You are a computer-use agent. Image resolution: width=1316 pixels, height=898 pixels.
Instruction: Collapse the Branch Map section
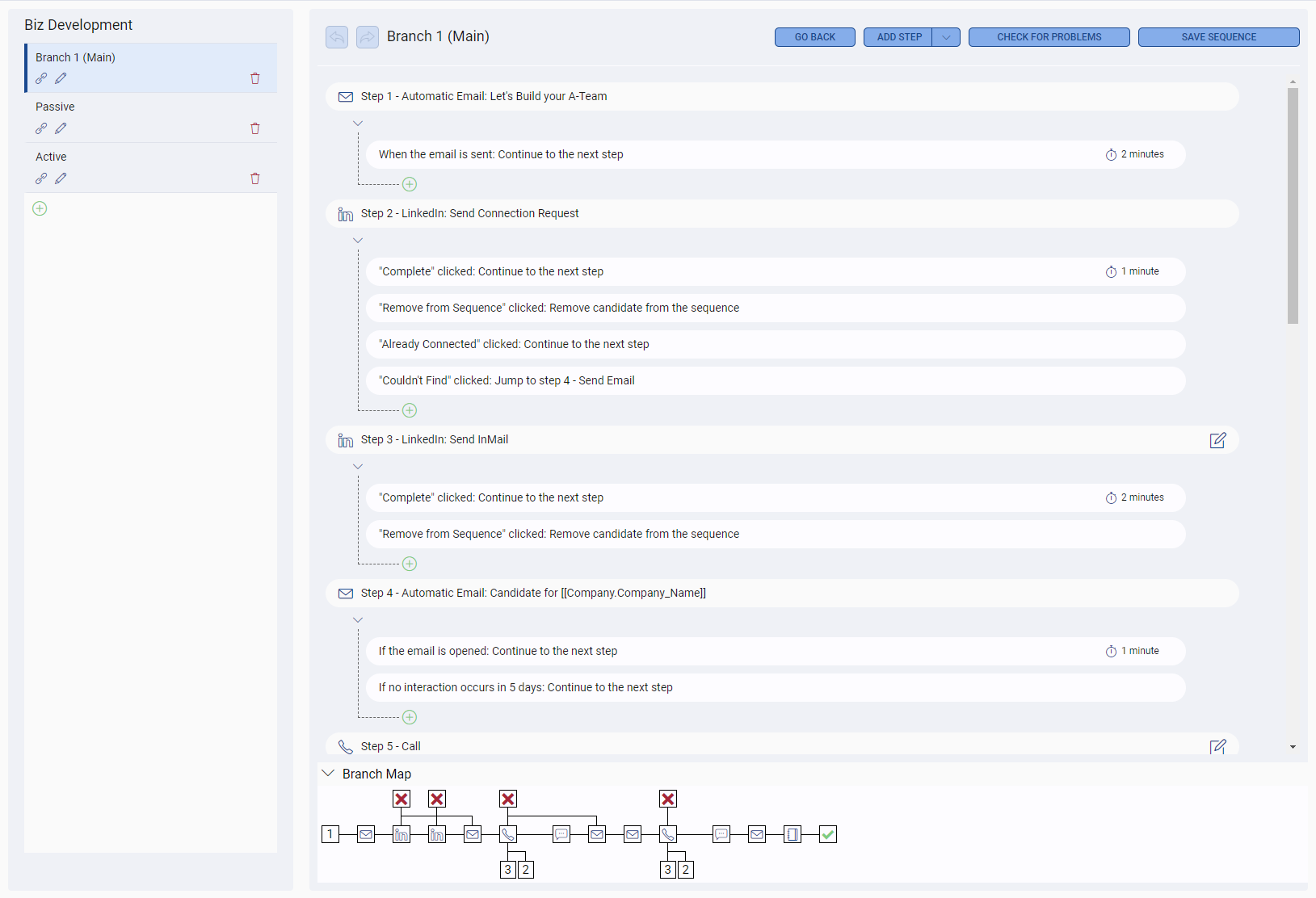pos(328,773)
